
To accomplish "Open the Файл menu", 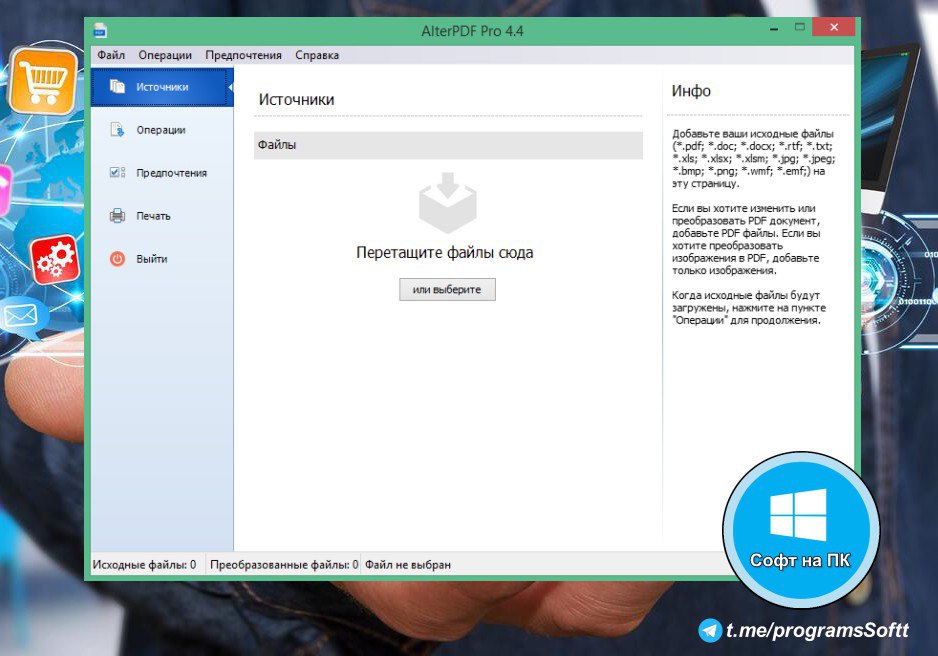I will [111, 55].
